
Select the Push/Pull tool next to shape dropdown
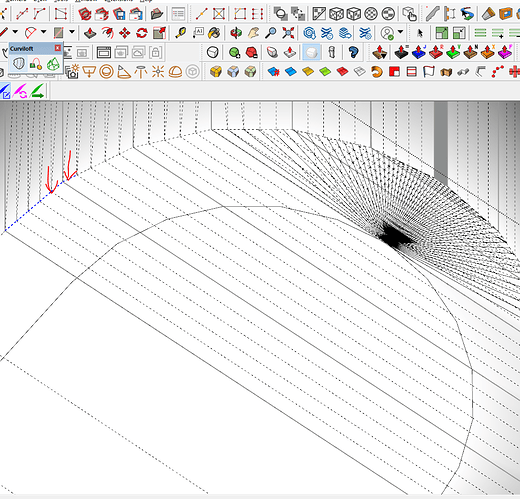point(90,33)
